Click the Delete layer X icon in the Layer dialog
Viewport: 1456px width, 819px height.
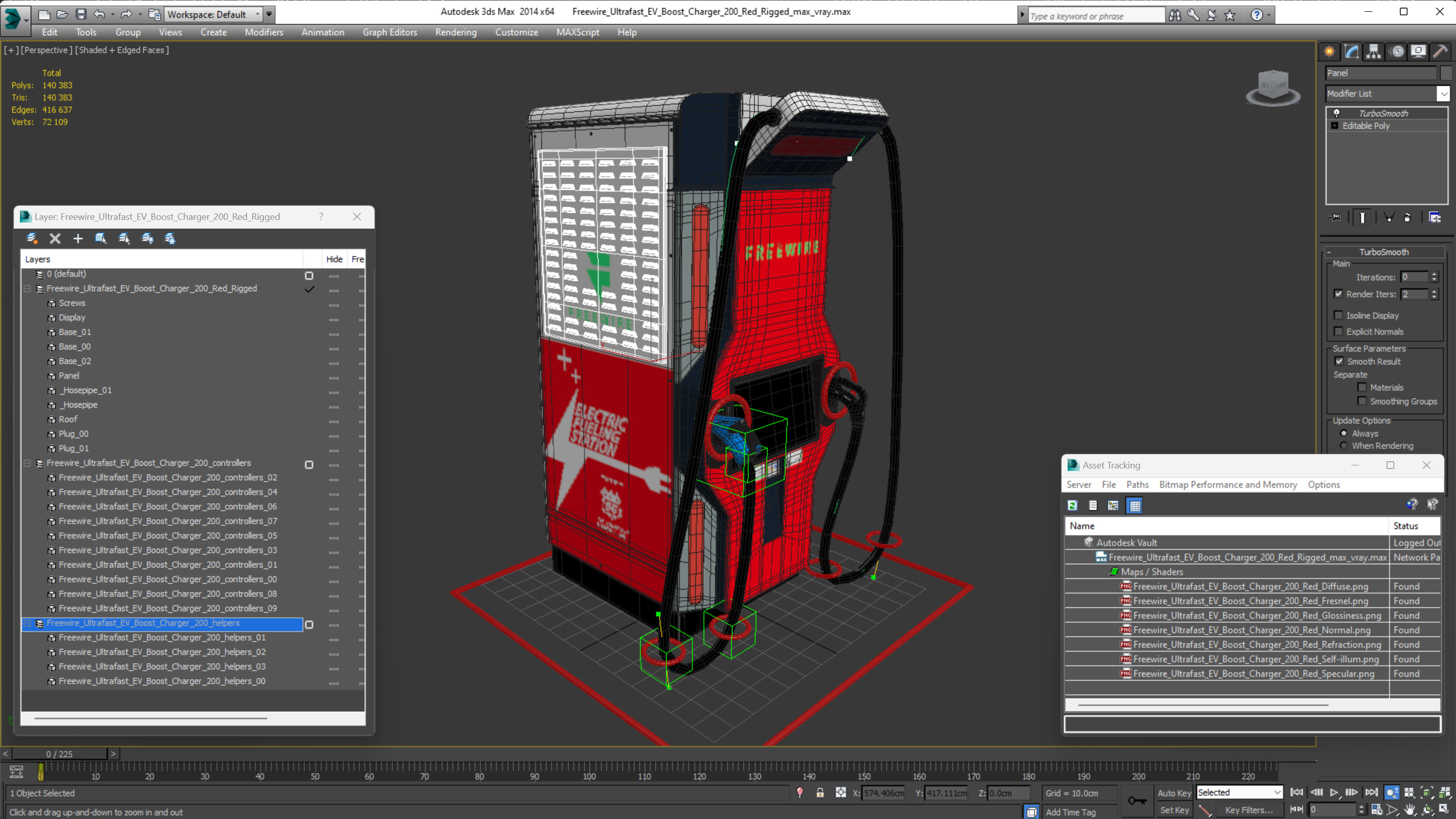pos(55,238)
